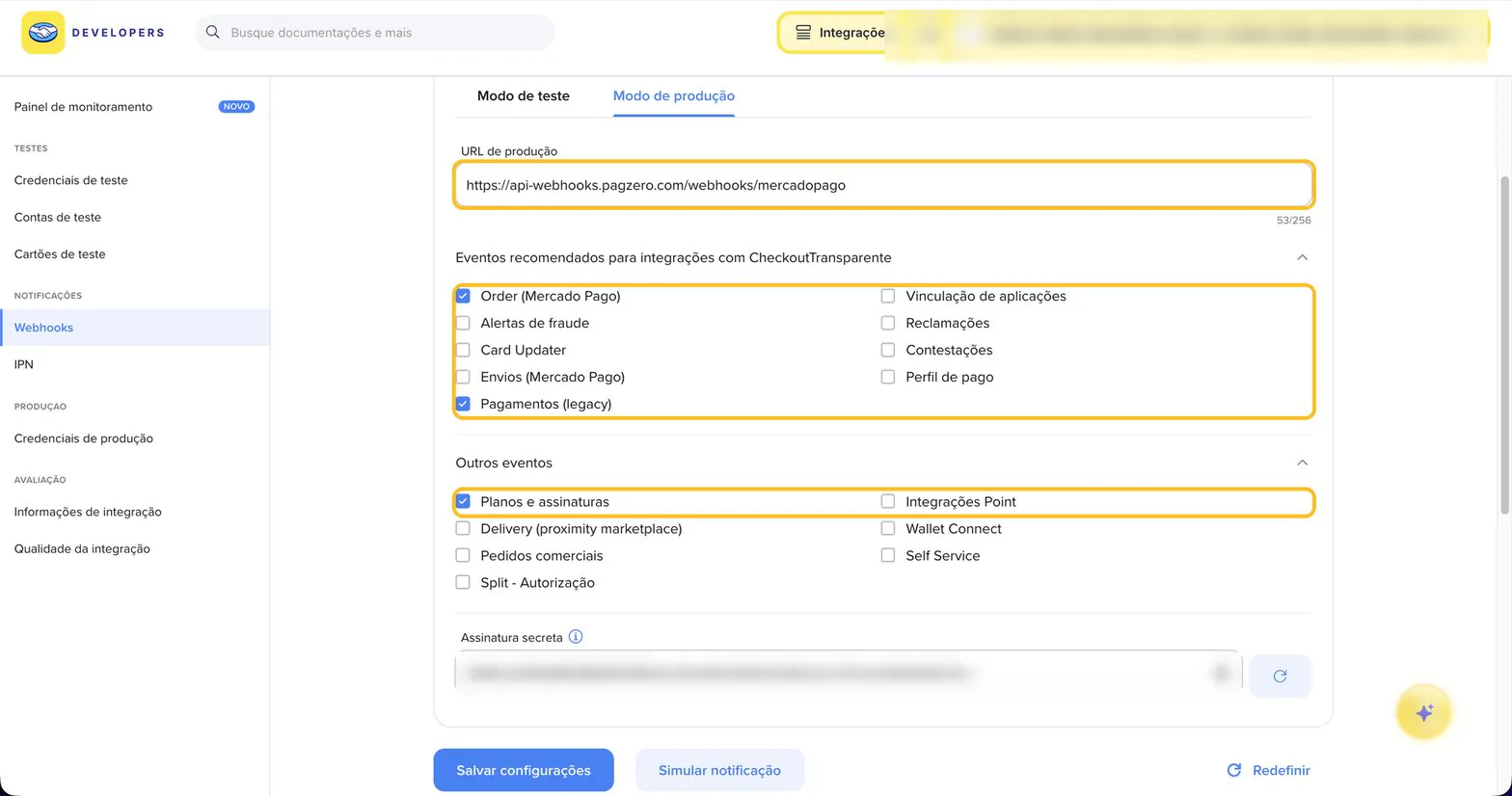Enable Split - Autorização checkbox
Screen dimensions: 1512x796
click(463, 582)
